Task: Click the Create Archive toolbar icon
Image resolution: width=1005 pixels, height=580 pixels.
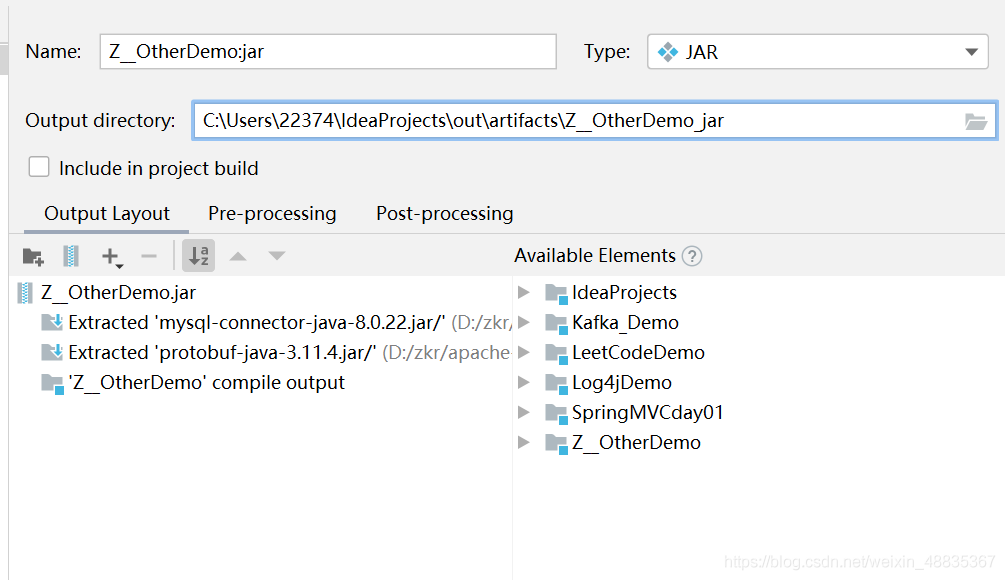Action: pyautogui.click(x=71, y=256)
